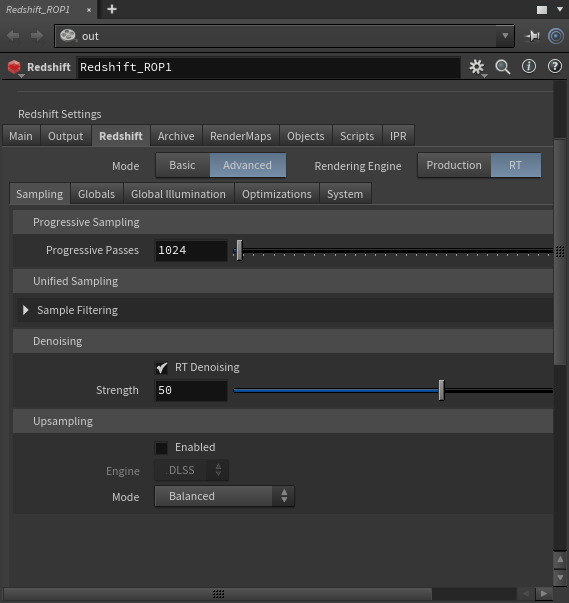Select the Sampling sub-tab
This screenshot has height=603, width=569.
(40, 194)
